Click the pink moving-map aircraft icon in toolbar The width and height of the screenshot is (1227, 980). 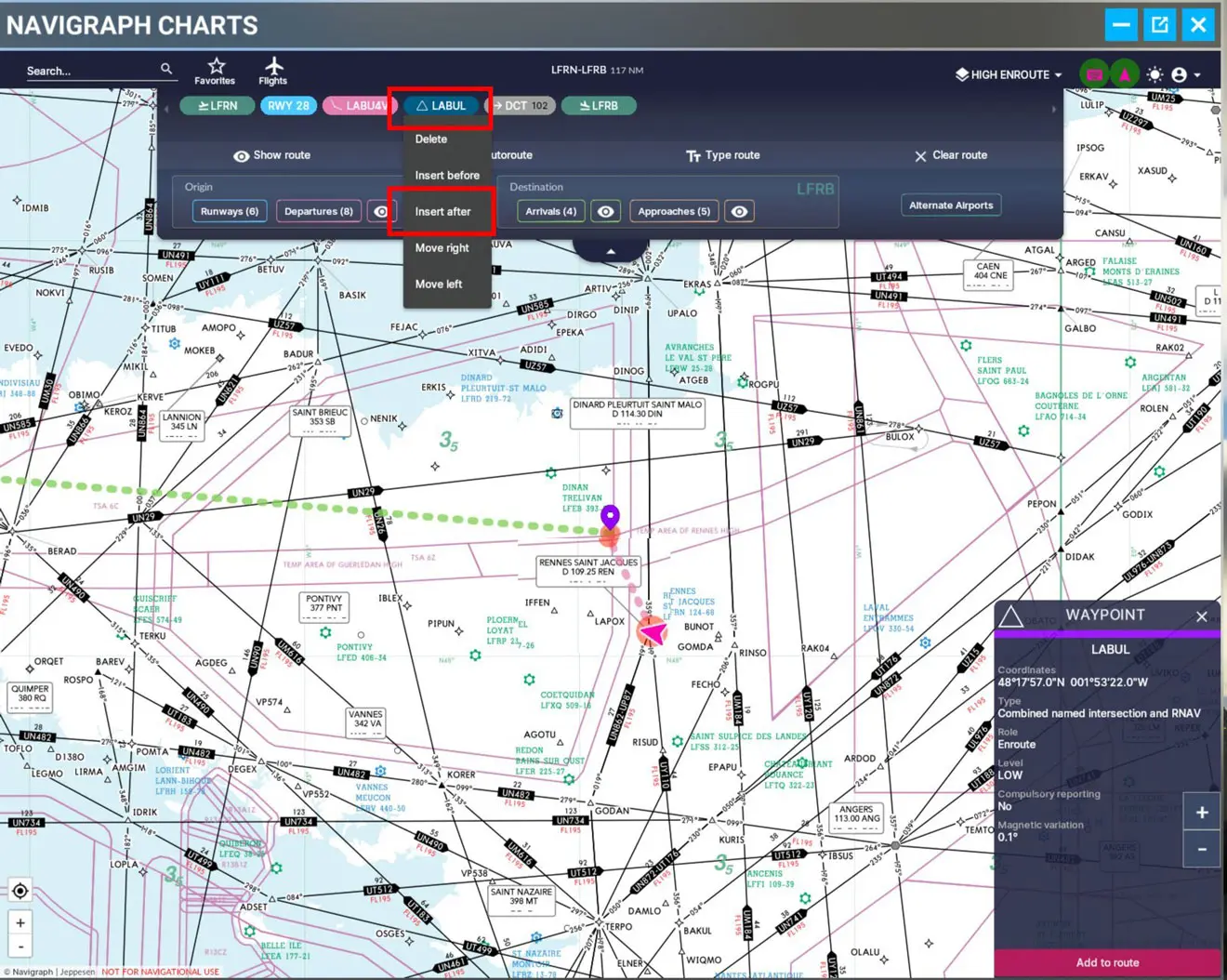tap(1125, 74)
